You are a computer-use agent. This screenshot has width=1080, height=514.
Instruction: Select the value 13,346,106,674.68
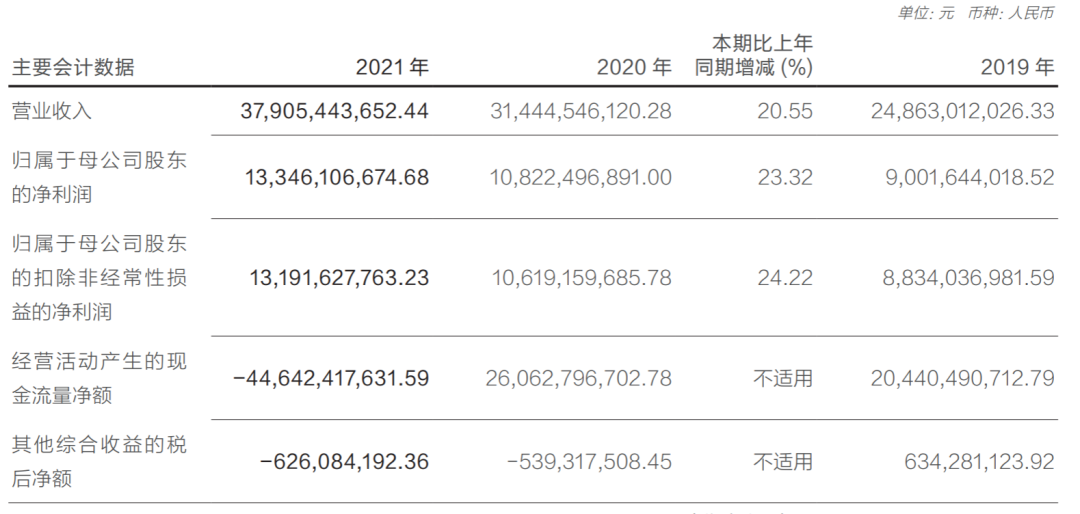[x=337, y=178]
